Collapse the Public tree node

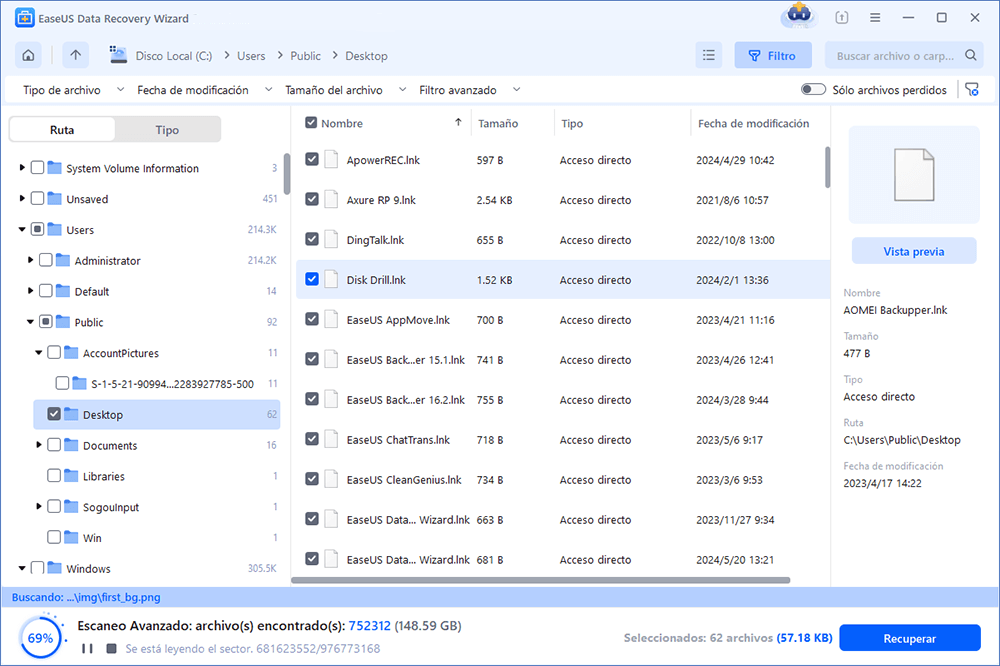[30, 322]
